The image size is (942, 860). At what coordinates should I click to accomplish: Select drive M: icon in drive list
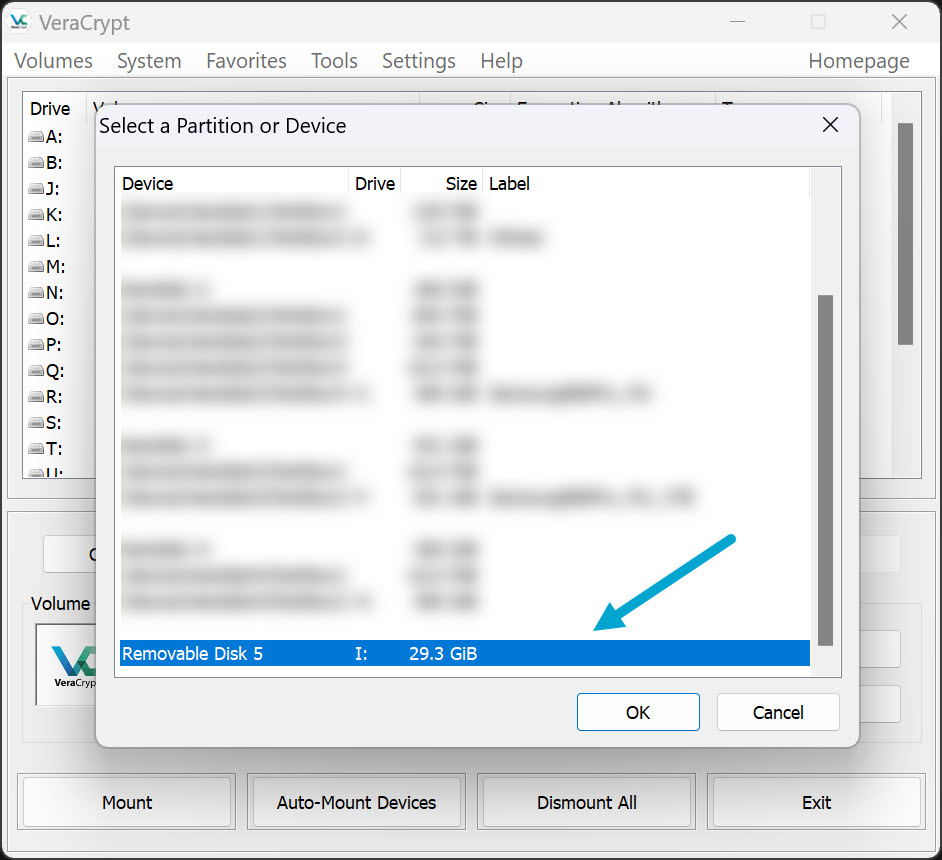click(36, 267)
